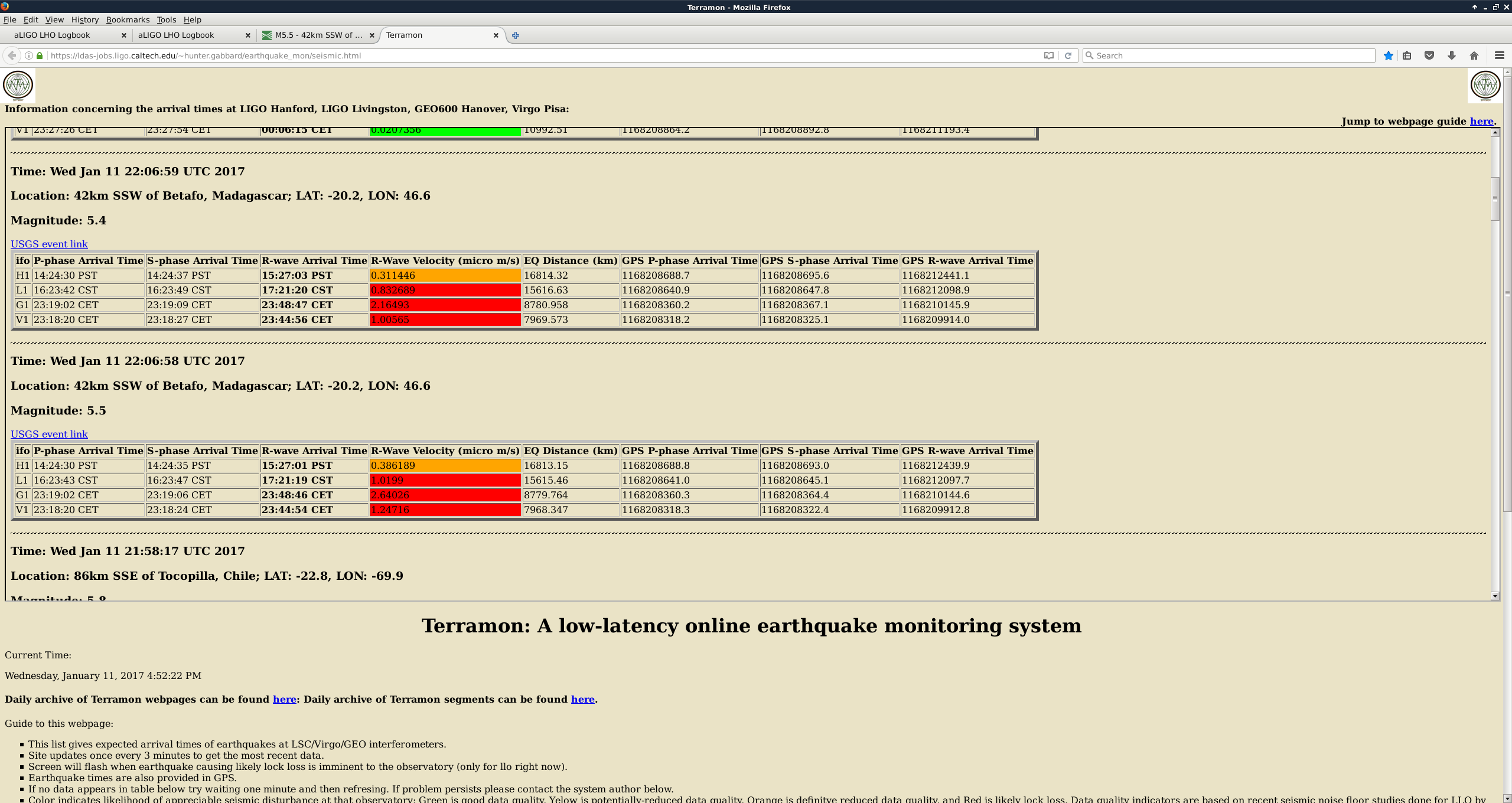Open the Help menu
Screen dimensions: 1512x803
(192, 19)
